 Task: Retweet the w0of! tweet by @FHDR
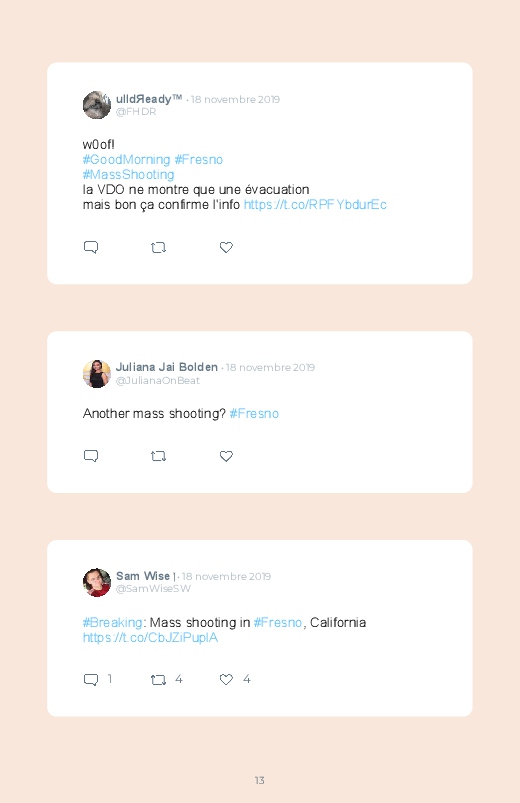(x=158, y=248)
